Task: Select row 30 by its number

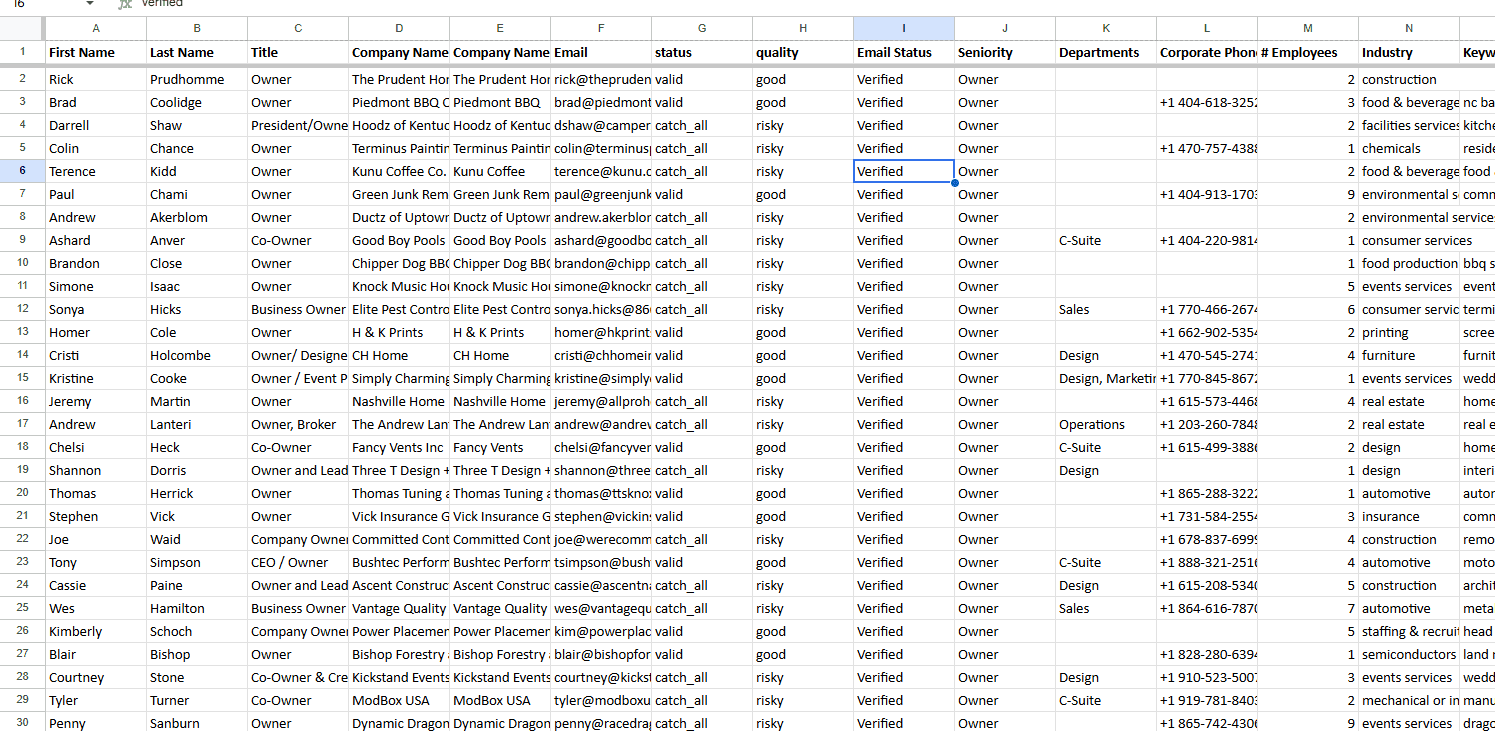Action: tap(22, 723)
